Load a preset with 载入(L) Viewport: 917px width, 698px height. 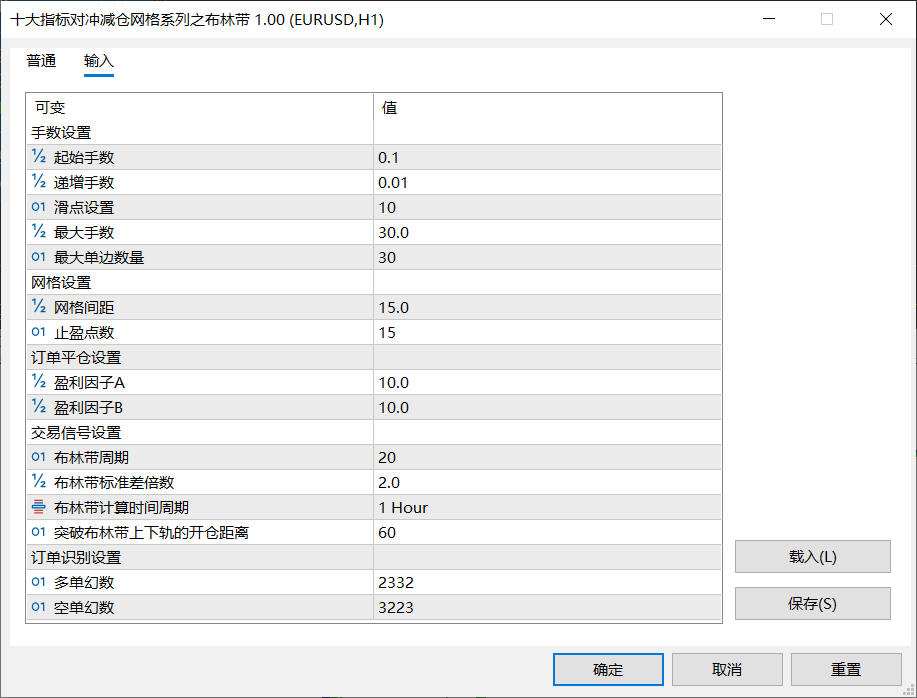click(812, 557)
